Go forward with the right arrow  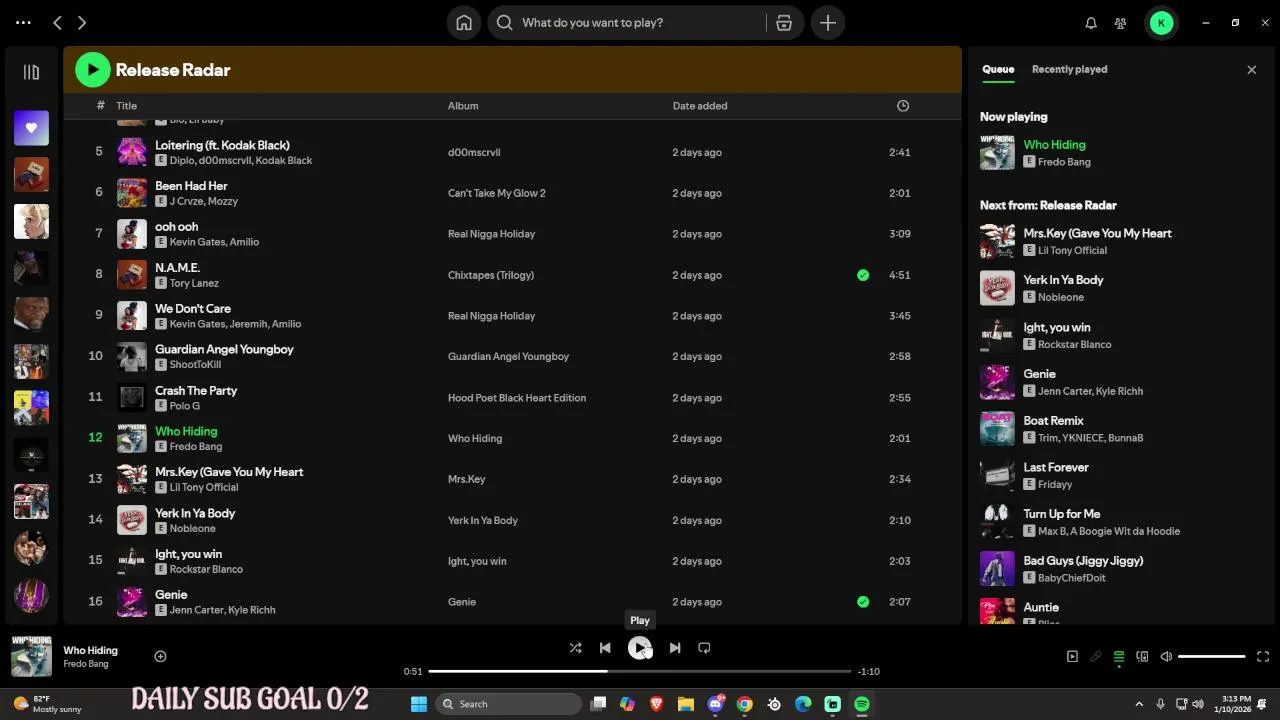click(x=82, y=23)
